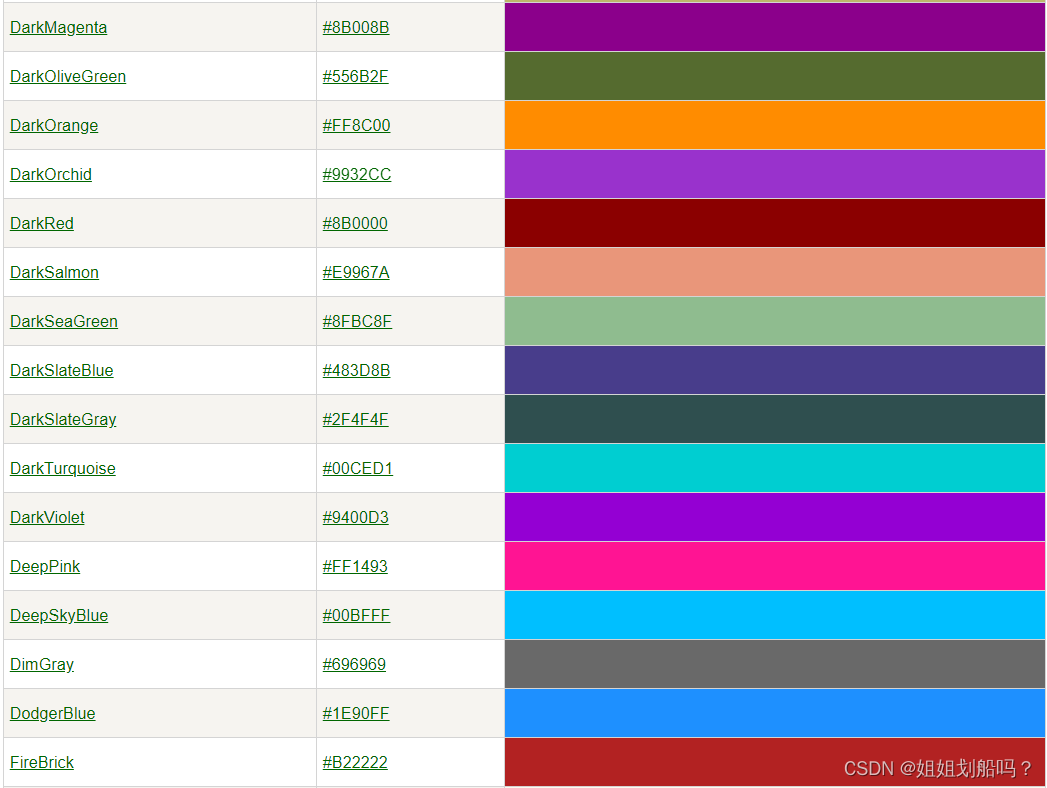
Task: Click hex code link #2F4F4F
Action: point(355,419)
